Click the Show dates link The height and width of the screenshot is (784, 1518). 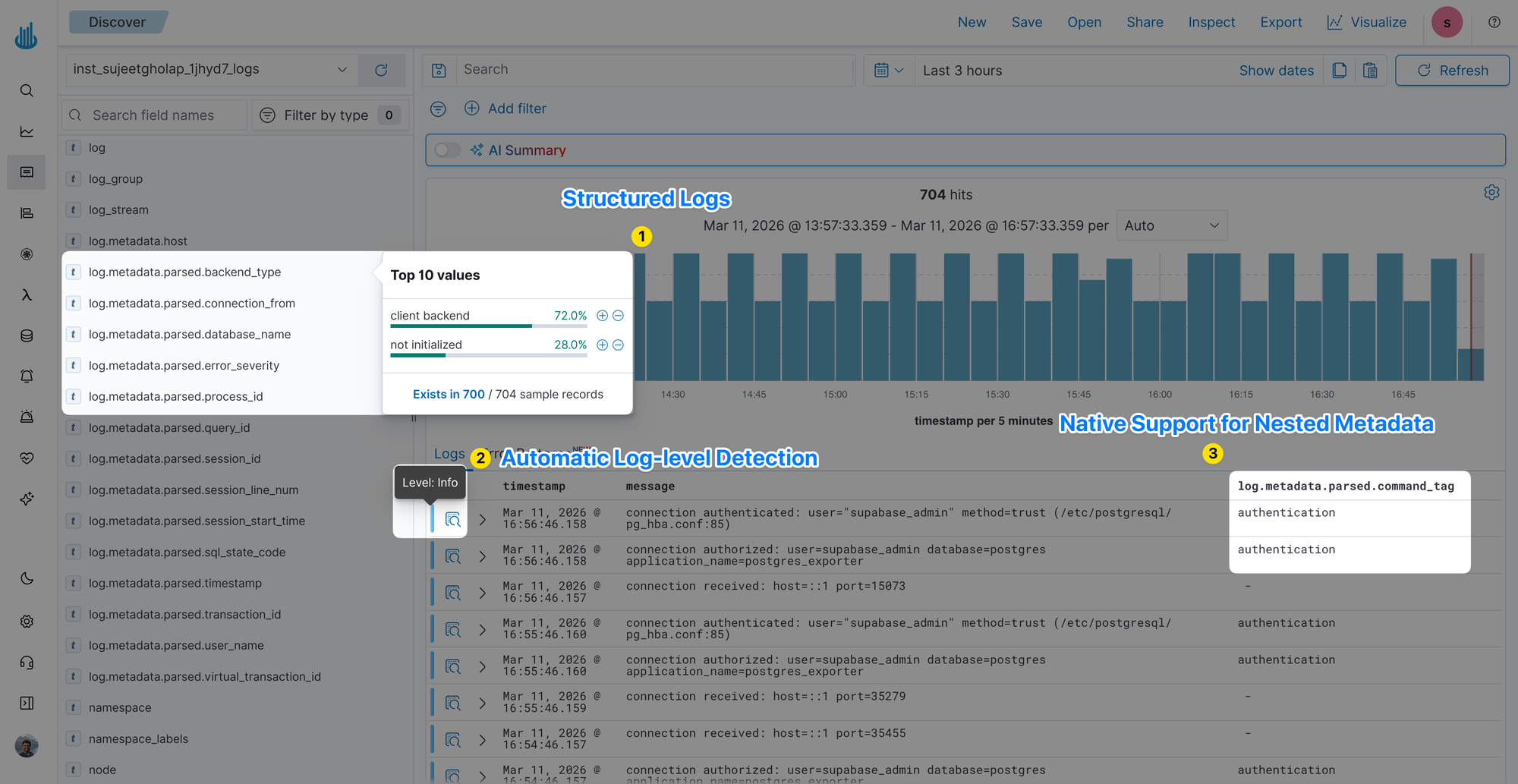[x=1276, y=71]
